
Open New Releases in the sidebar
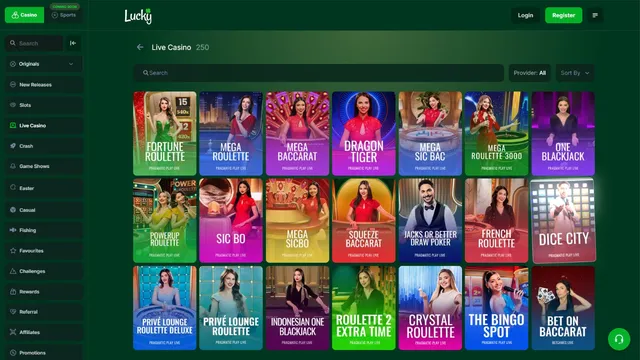click(44, 84)
